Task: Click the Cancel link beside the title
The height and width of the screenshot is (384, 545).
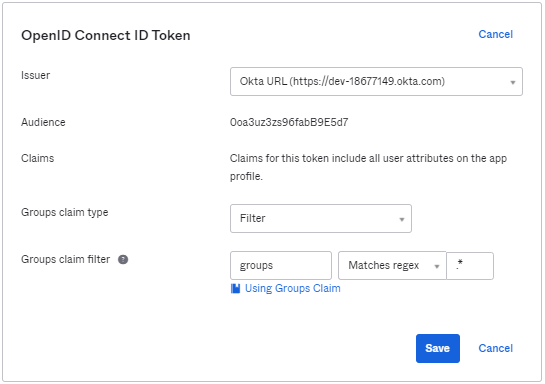Action: [495, 34]
